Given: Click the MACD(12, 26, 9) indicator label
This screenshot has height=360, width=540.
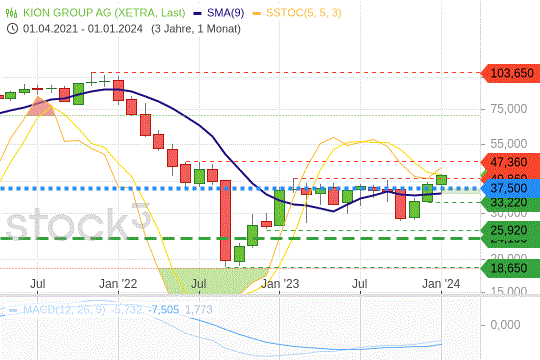Looking at the screenshot, I should 64,310.
